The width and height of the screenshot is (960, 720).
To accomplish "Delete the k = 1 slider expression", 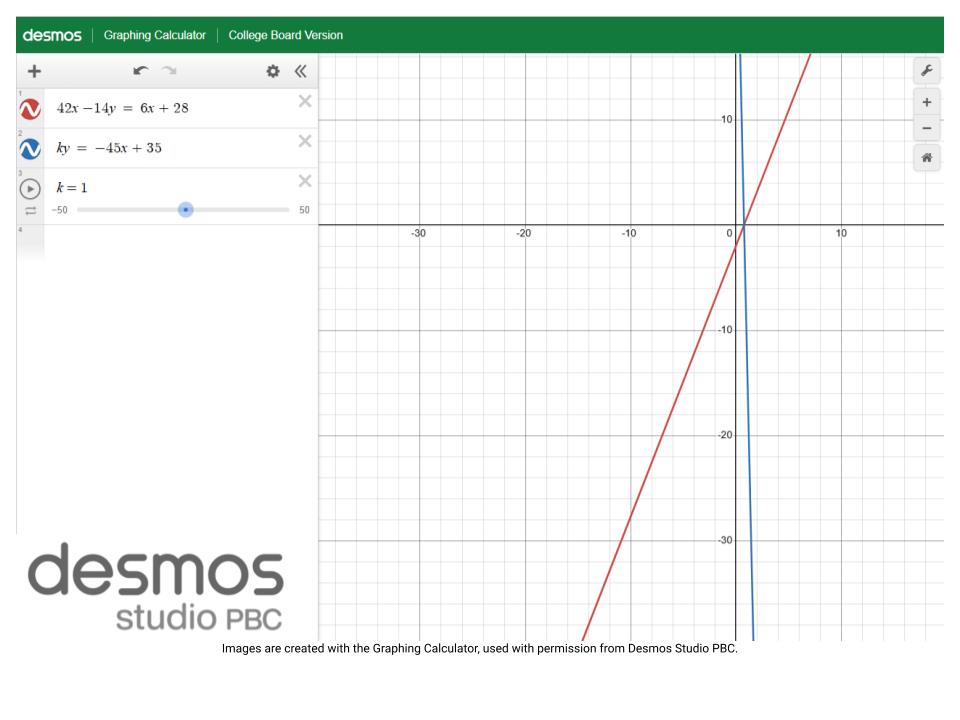I will pos(305,181).
